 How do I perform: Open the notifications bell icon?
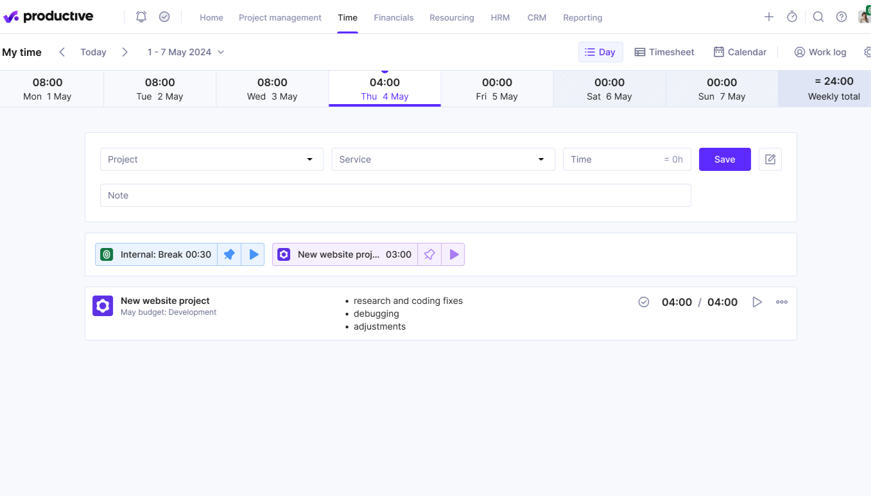click(x=141, y=17)
